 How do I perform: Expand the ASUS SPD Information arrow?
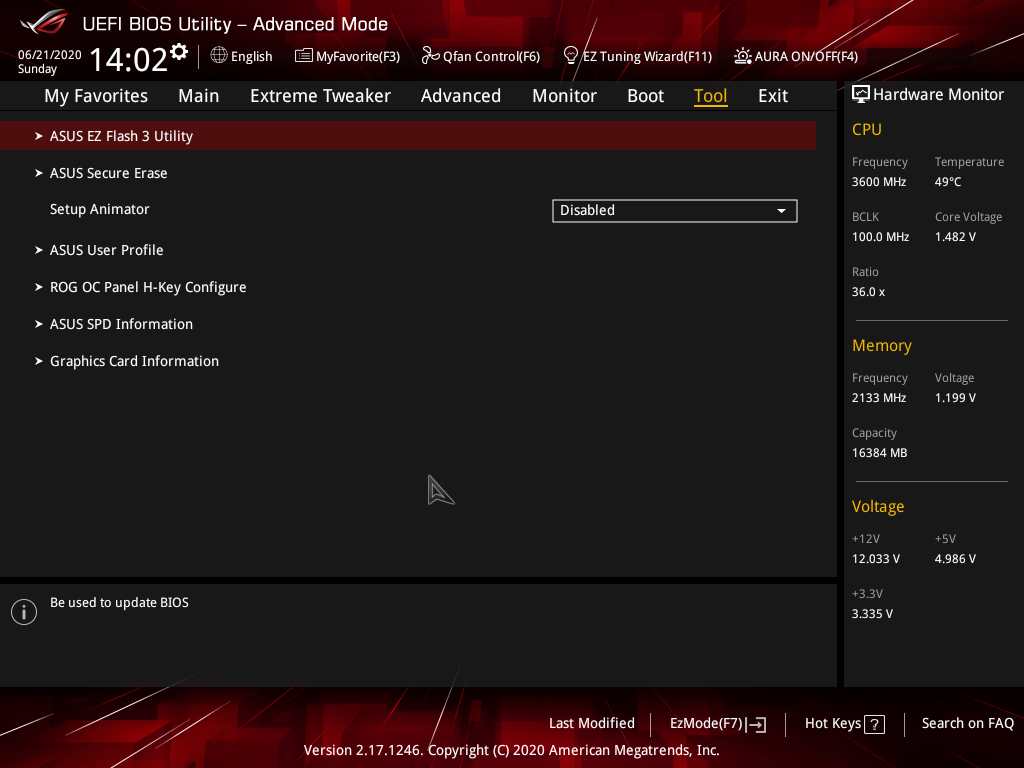[39, 324]
